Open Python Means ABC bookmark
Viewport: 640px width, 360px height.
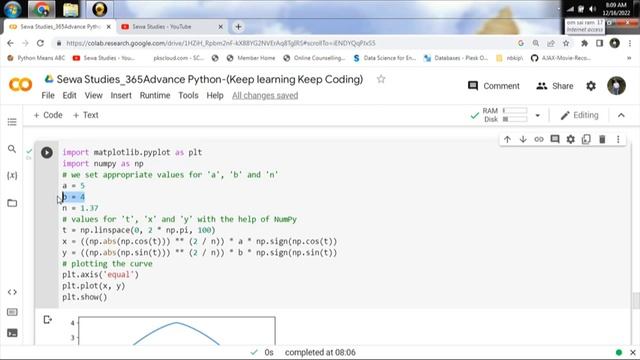pos(36,58)
